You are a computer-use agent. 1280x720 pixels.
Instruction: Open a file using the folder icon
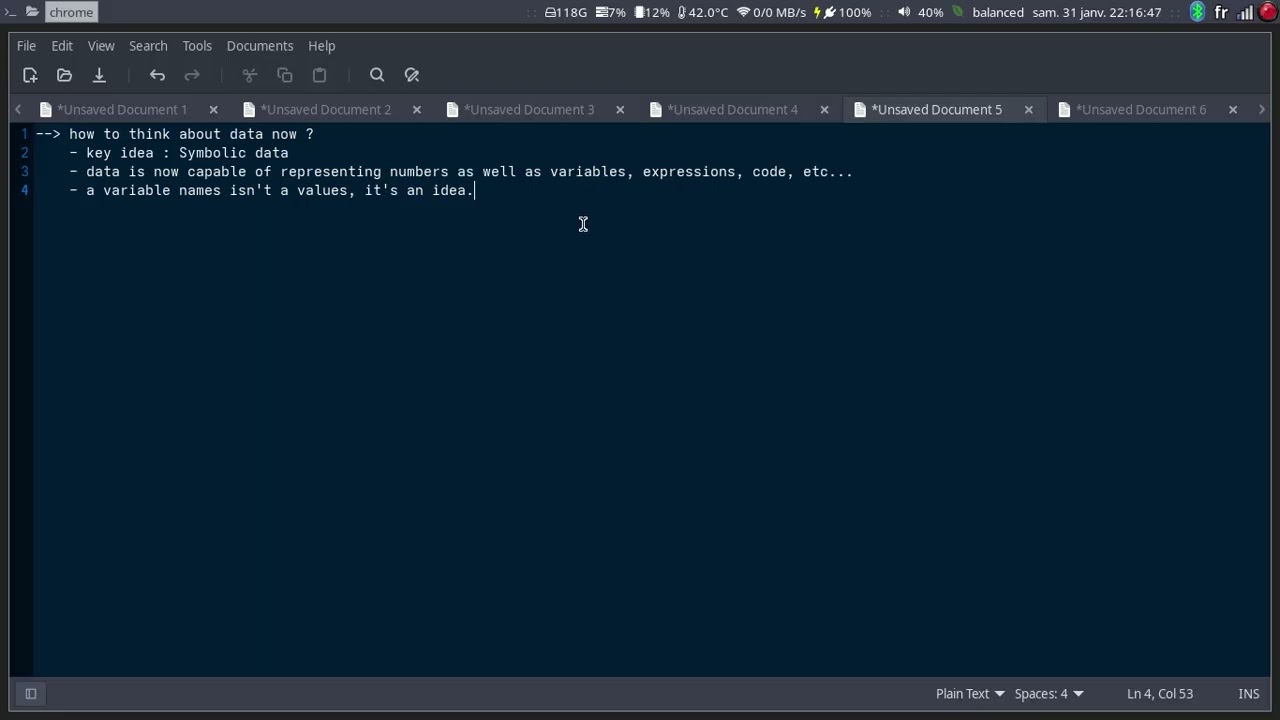click(x=64, y=75)
